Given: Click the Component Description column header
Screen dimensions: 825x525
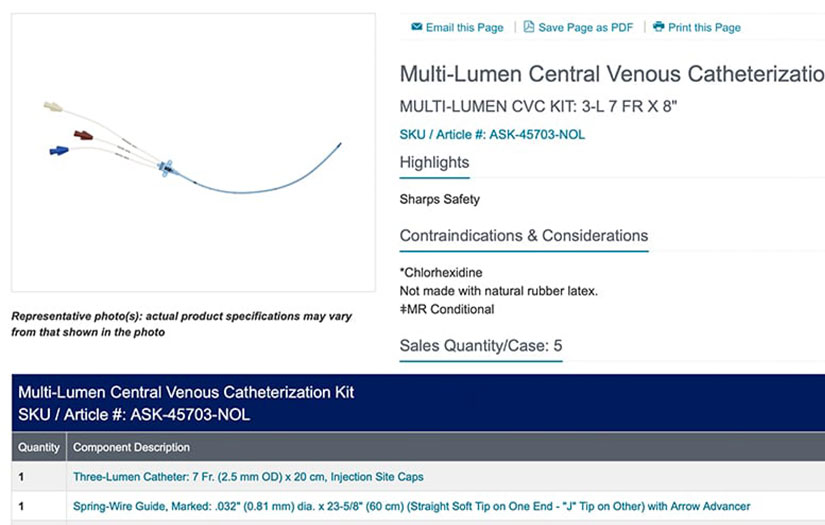Looking at the screenshot, I should (131, 447).
